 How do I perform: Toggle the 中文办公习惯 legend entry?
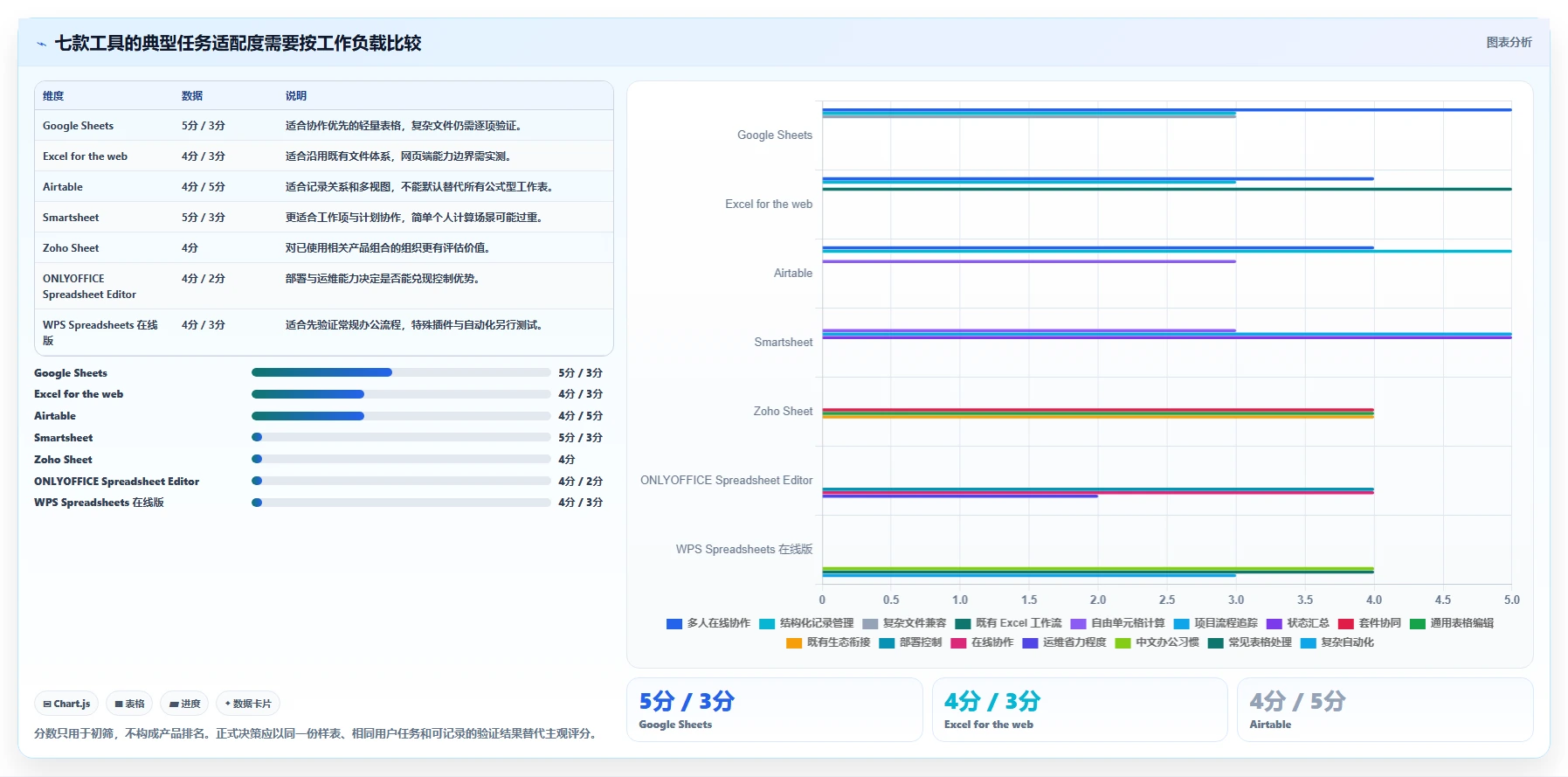tap(1157, 642)
